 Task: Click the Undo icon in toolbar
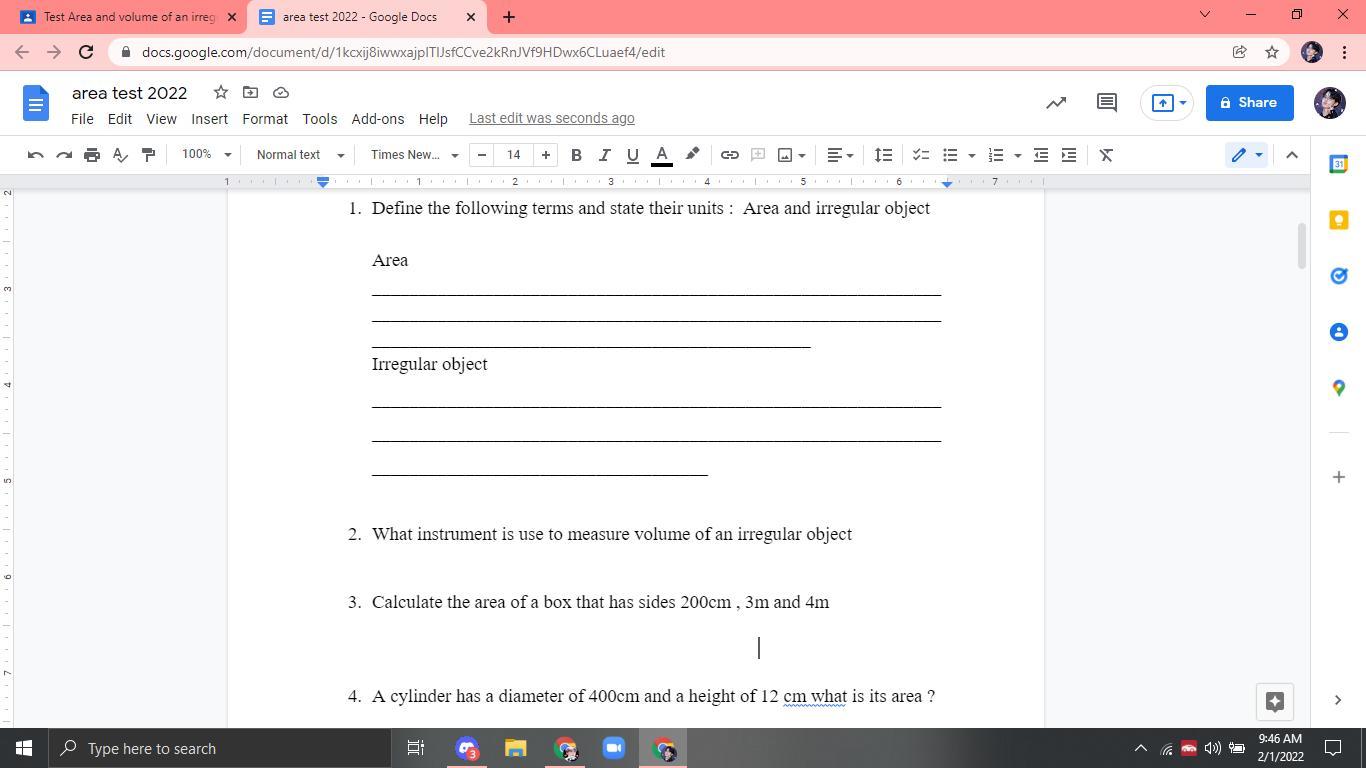[35, 155]
